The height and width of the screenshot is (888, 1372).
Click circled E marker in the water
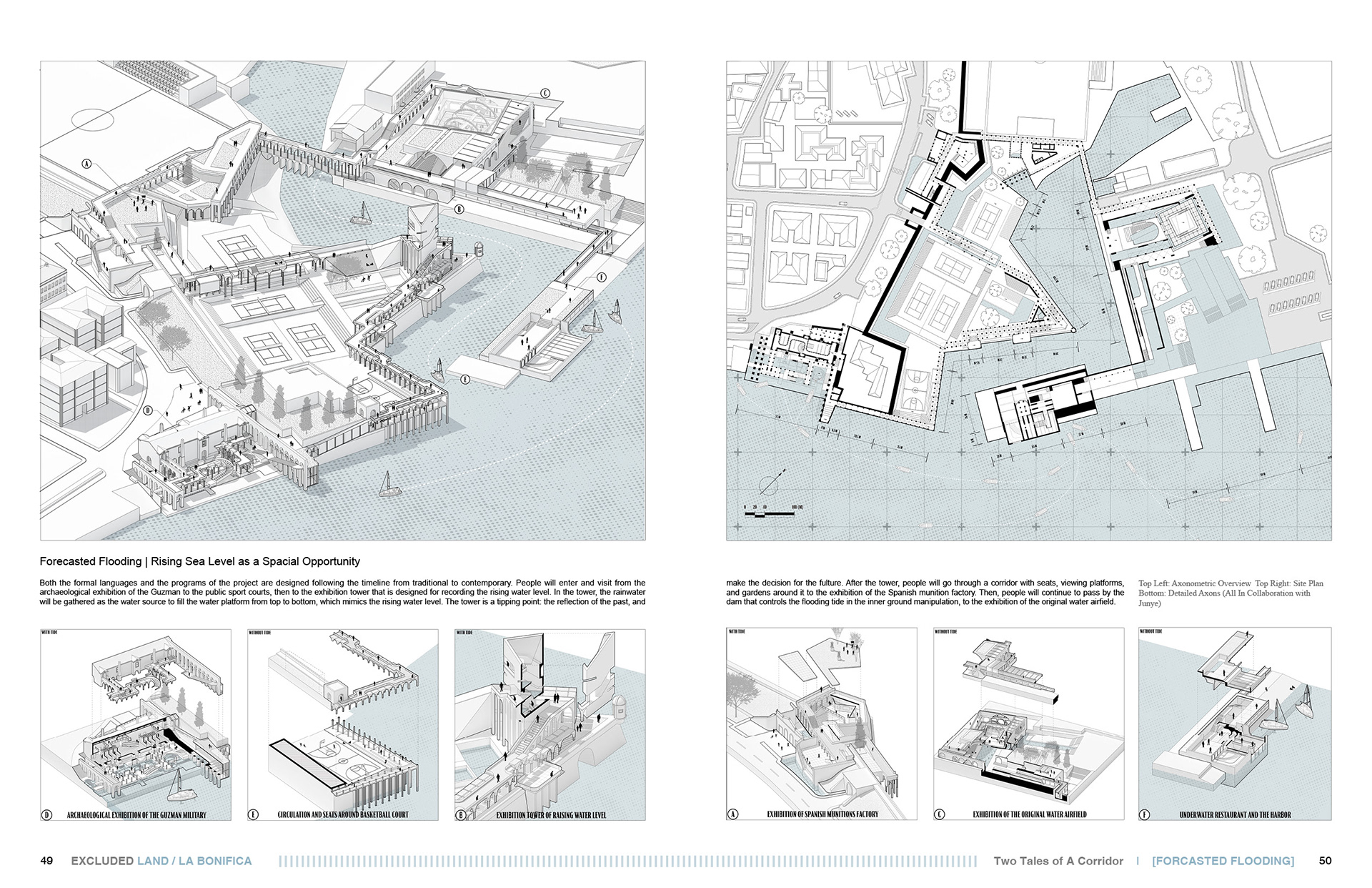465,379
